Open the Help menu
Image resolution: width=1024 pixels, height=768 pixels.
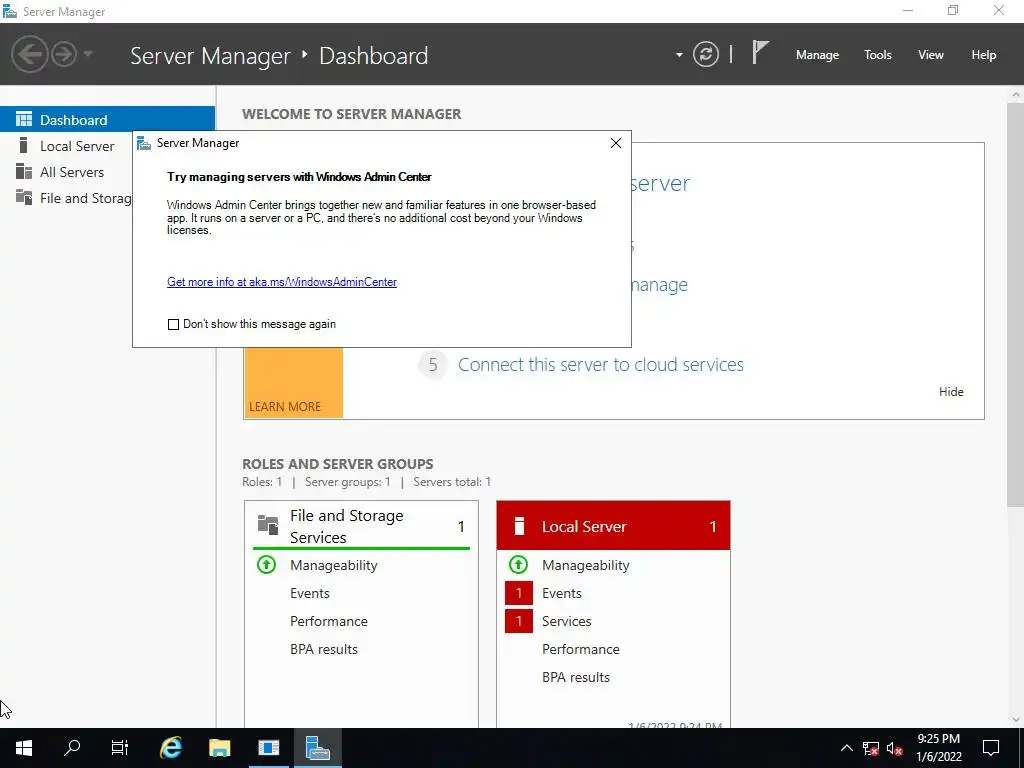pos(983,55)
